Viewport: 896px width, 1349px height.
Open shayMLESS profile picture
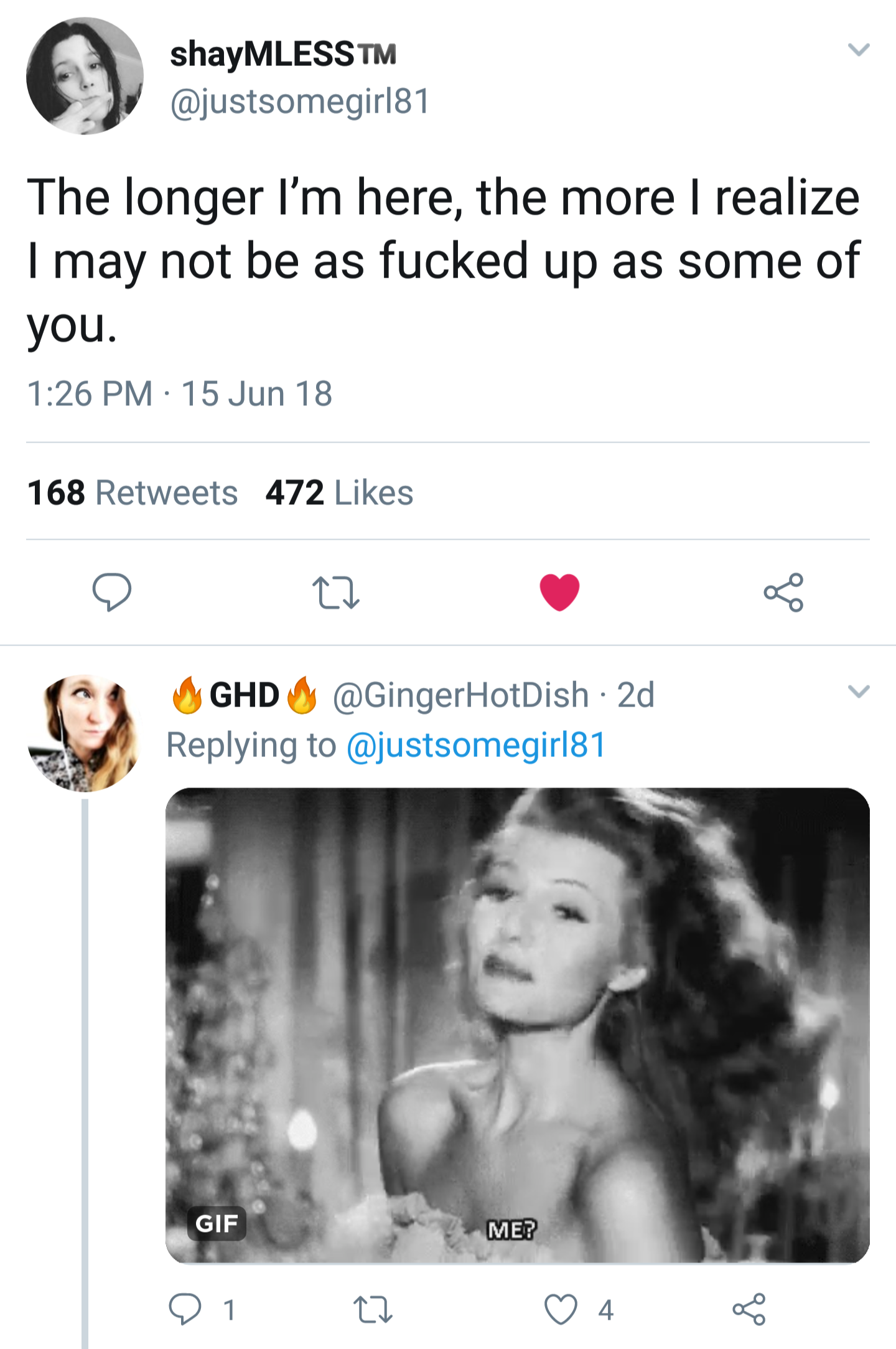point(85,76)
